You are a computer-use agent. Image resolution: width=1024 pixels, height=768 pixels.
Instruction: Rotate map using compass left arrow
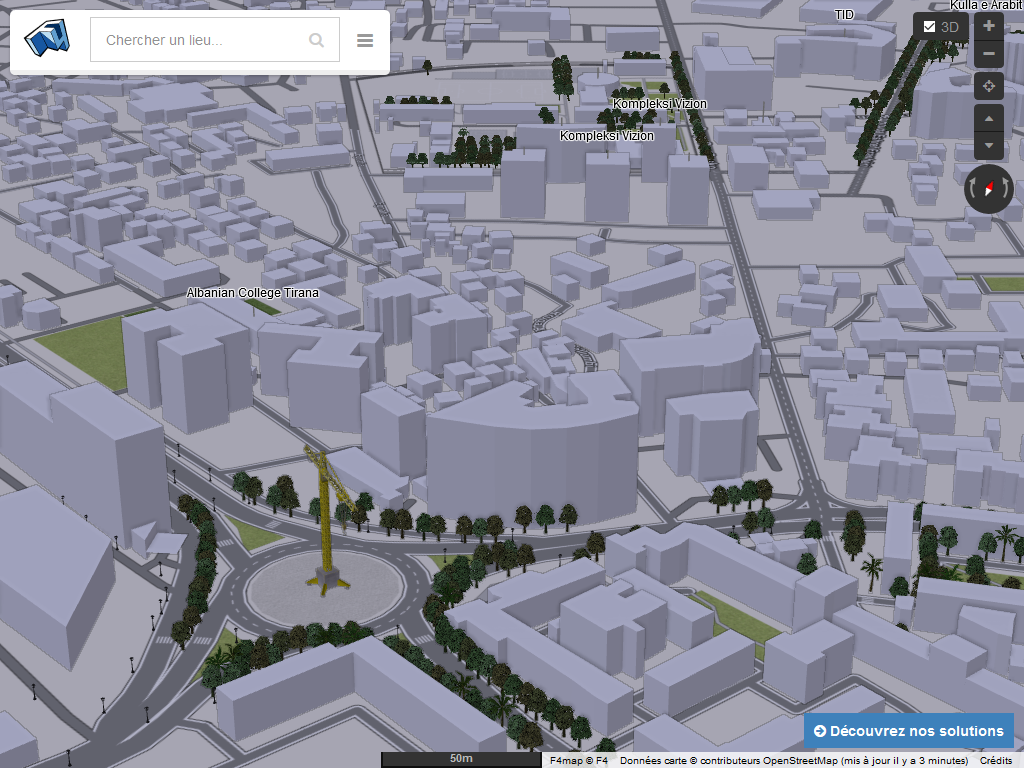pyautogui.click(x=972, y=189)
